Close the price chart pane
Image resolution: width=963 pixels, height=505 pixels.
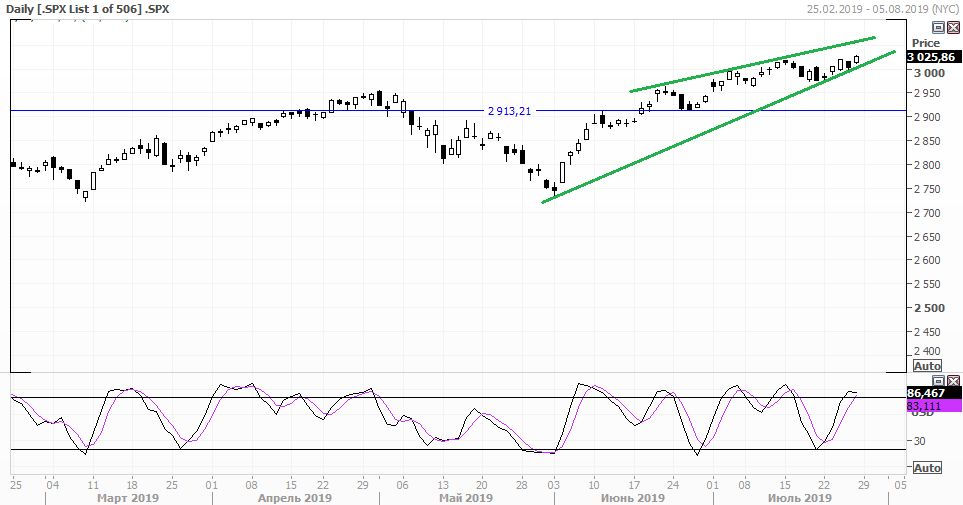click(x=953, y=27)
